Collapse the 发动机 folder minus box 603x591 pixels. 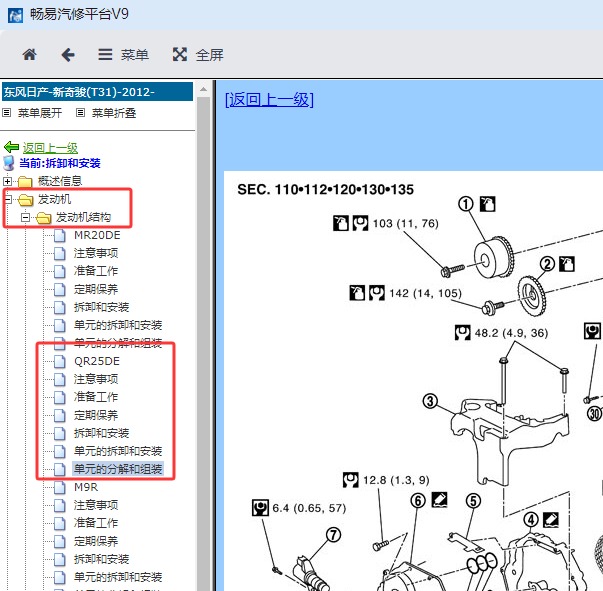pos(8,199)
